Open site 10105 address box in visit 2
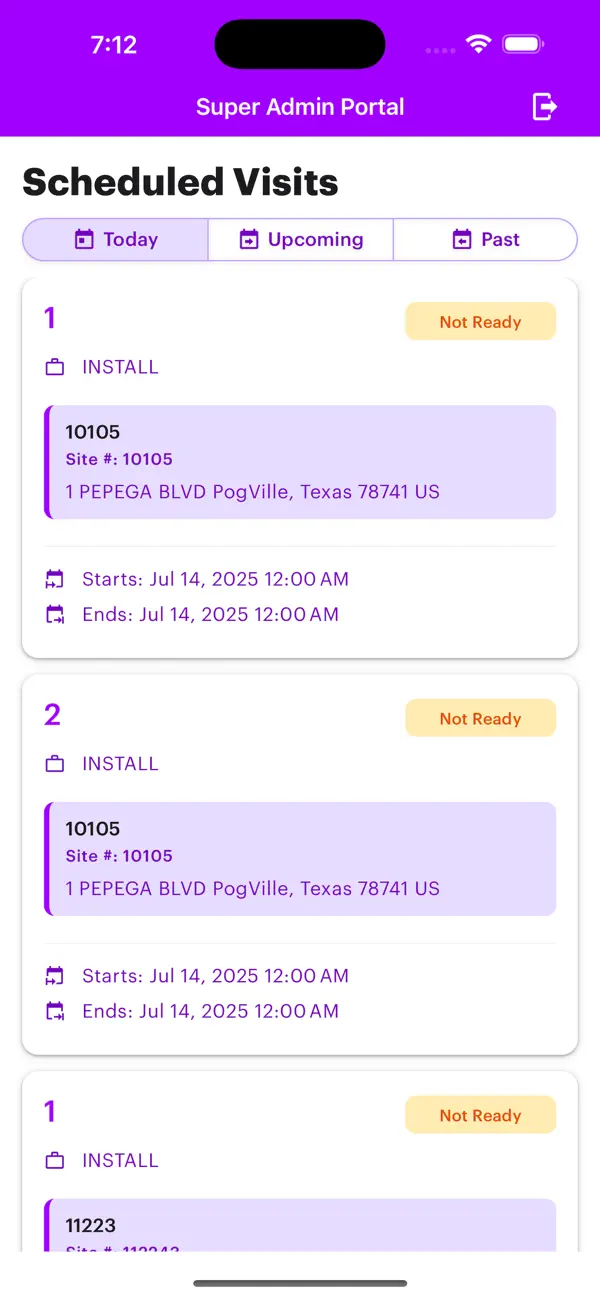 point(300,858)
